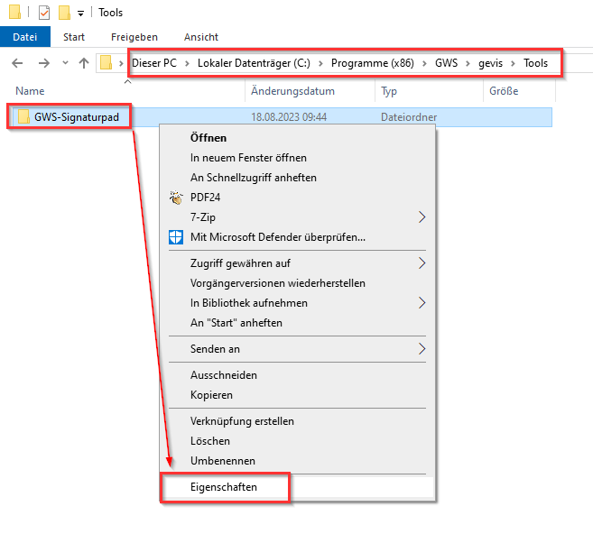Viewport: 593px width, 534px height.
Task: Choose An Schnellzugriff anheften
Action: pos(297,177)
